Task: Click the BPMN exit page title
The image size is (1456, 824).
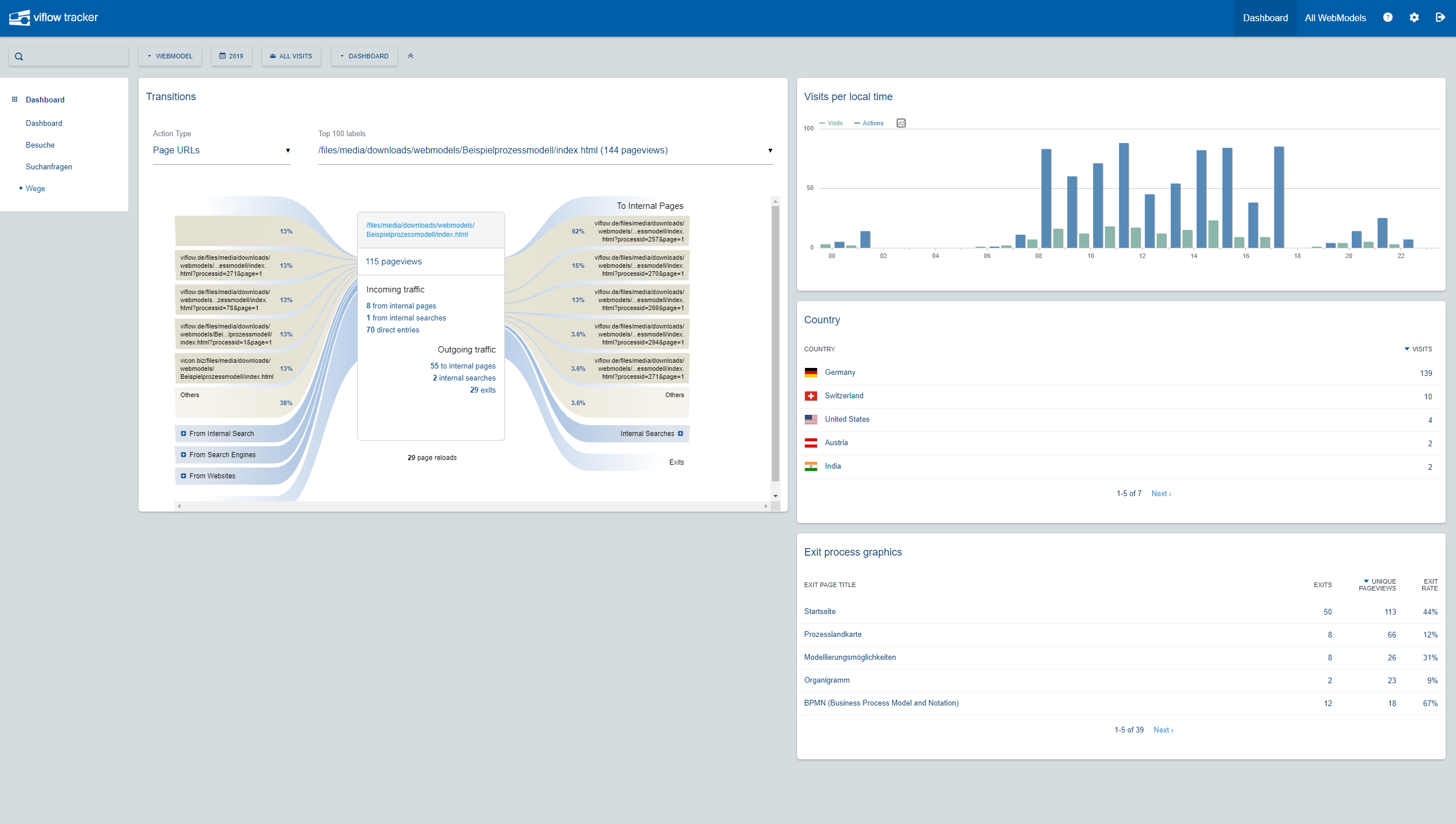Action: point(881,703)
